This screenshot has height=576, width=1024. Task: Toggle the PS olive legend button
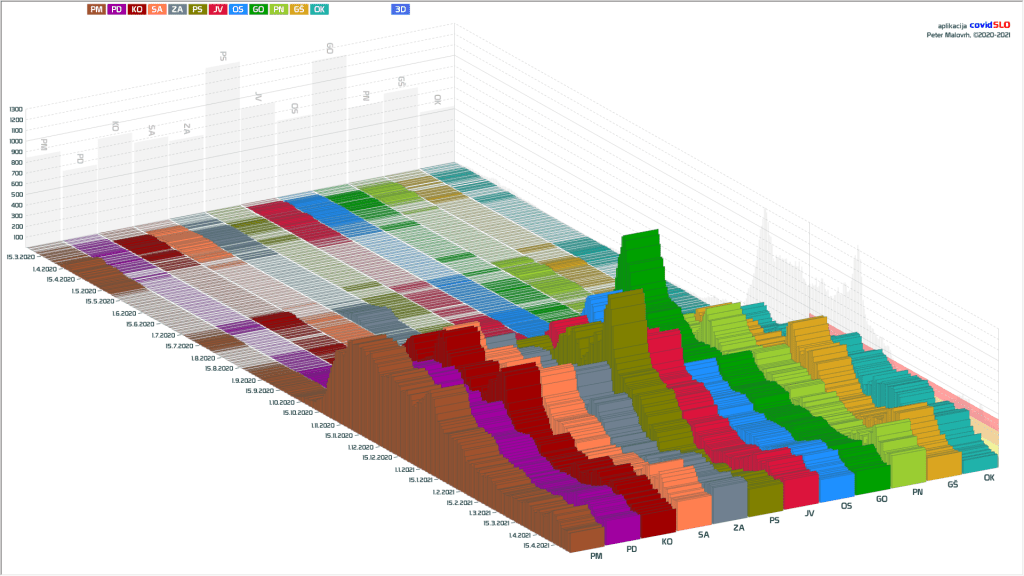point(198,9)
